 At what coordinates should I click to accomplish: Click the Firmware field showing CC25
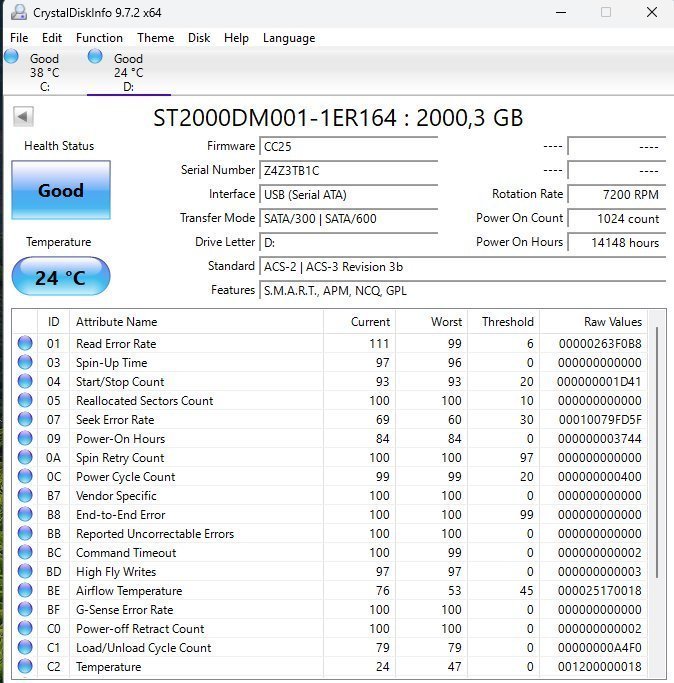pos(348,146)
